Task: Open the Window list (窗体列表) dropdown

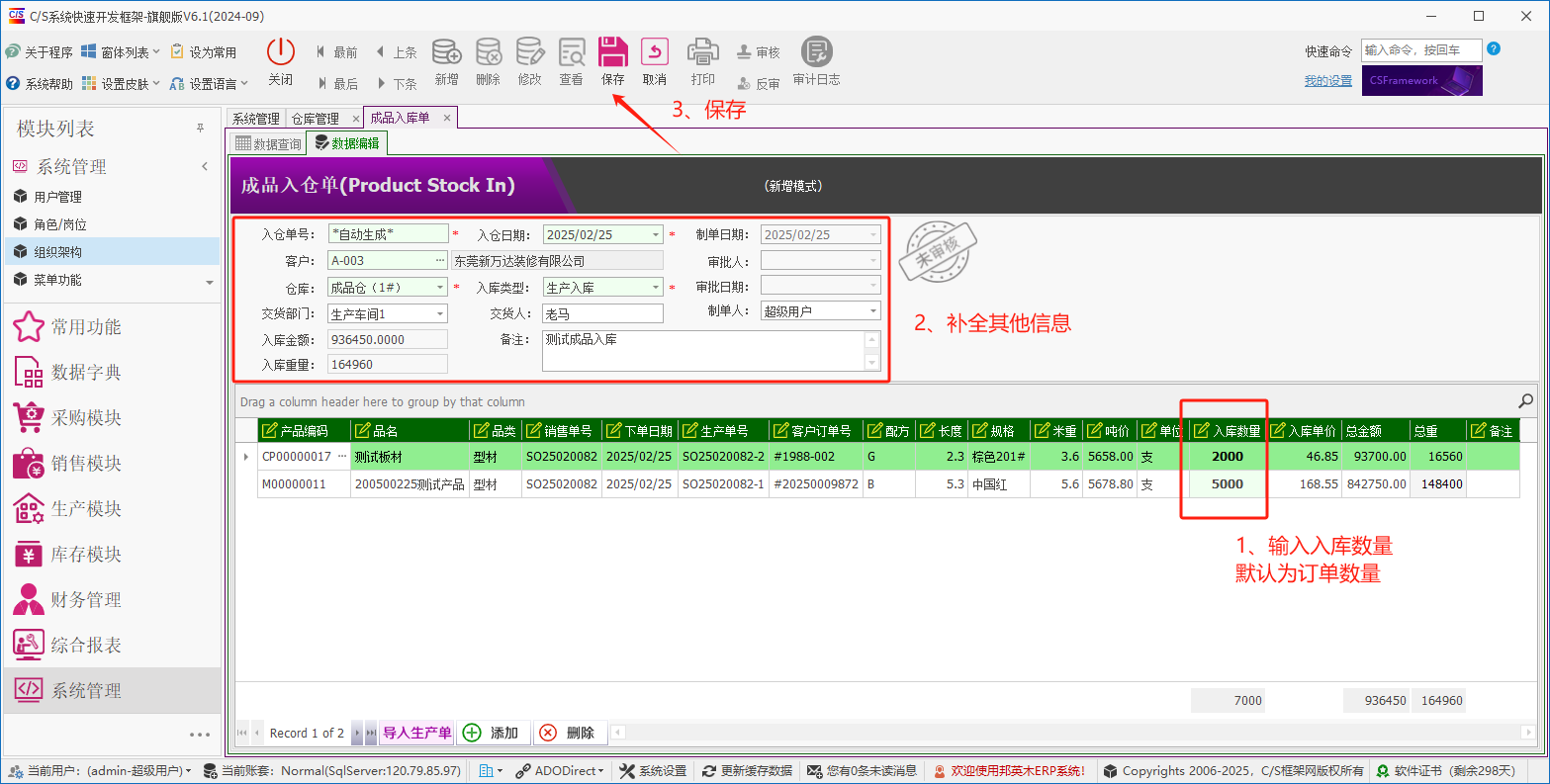Action: coord(120,52)
